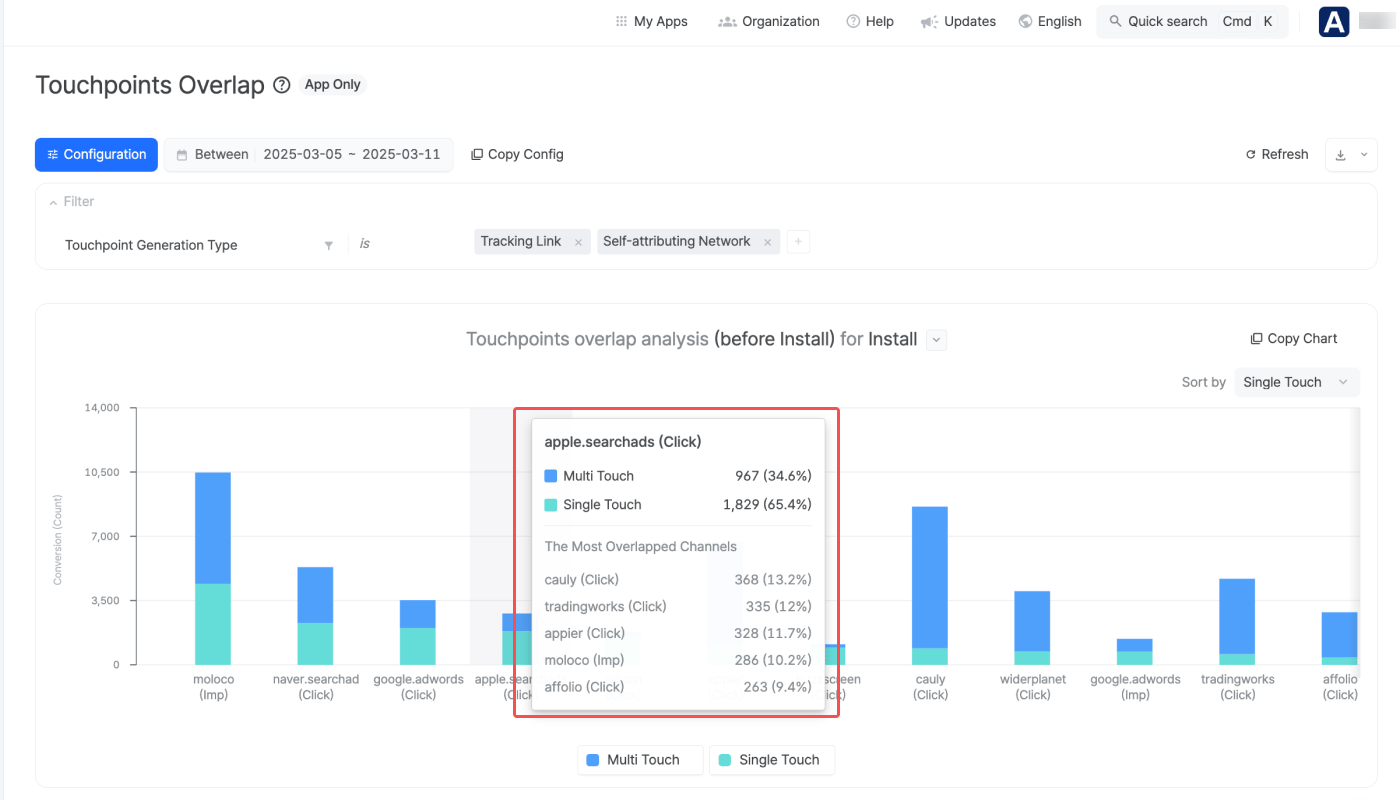Click the Airbridge account avatar icon
This screenshot has width=1400, height=800.
1334,22
